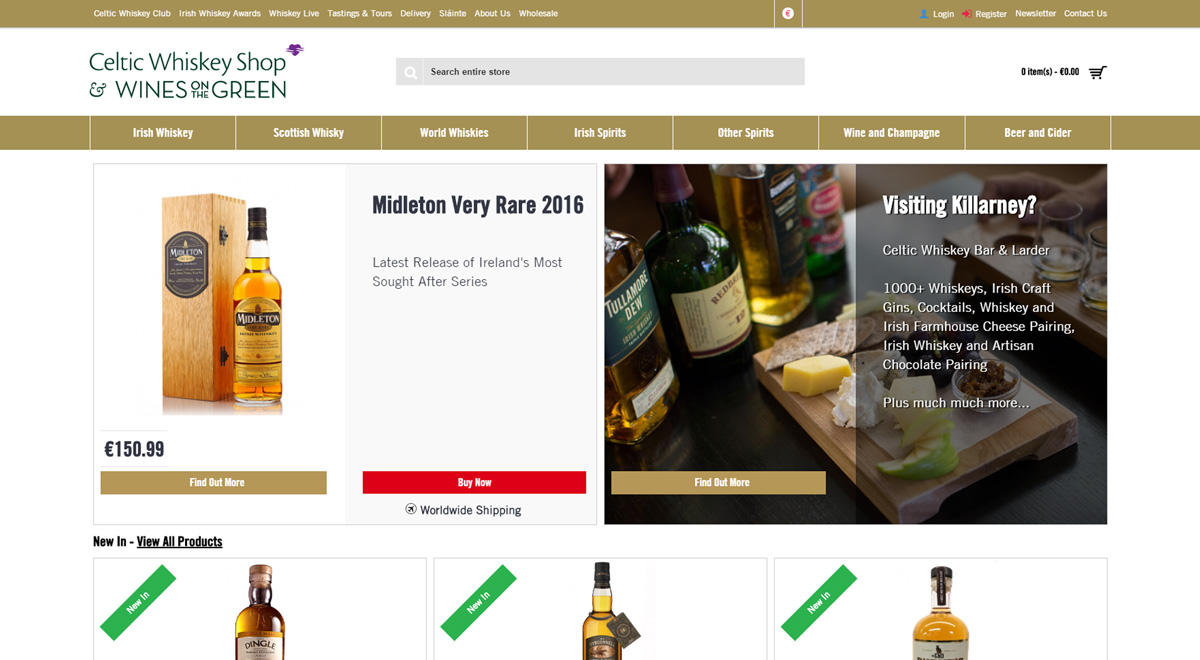Open the View All Products link
Screen dimensions: 1200x660
pos(180,542)
